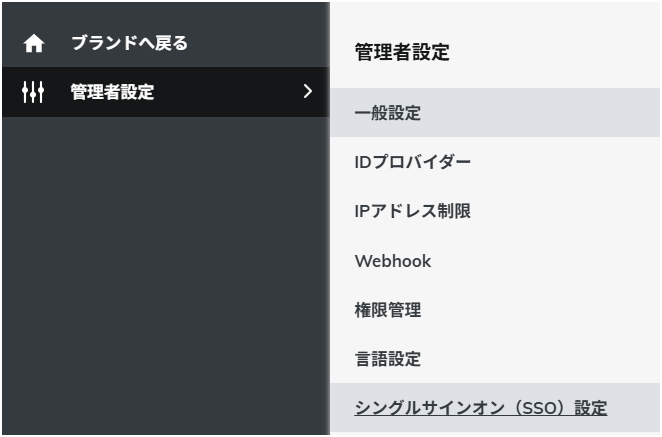Select IPアドレス制限 option
The height and width of the screenshot is (437, 662).
coord(412,211)
